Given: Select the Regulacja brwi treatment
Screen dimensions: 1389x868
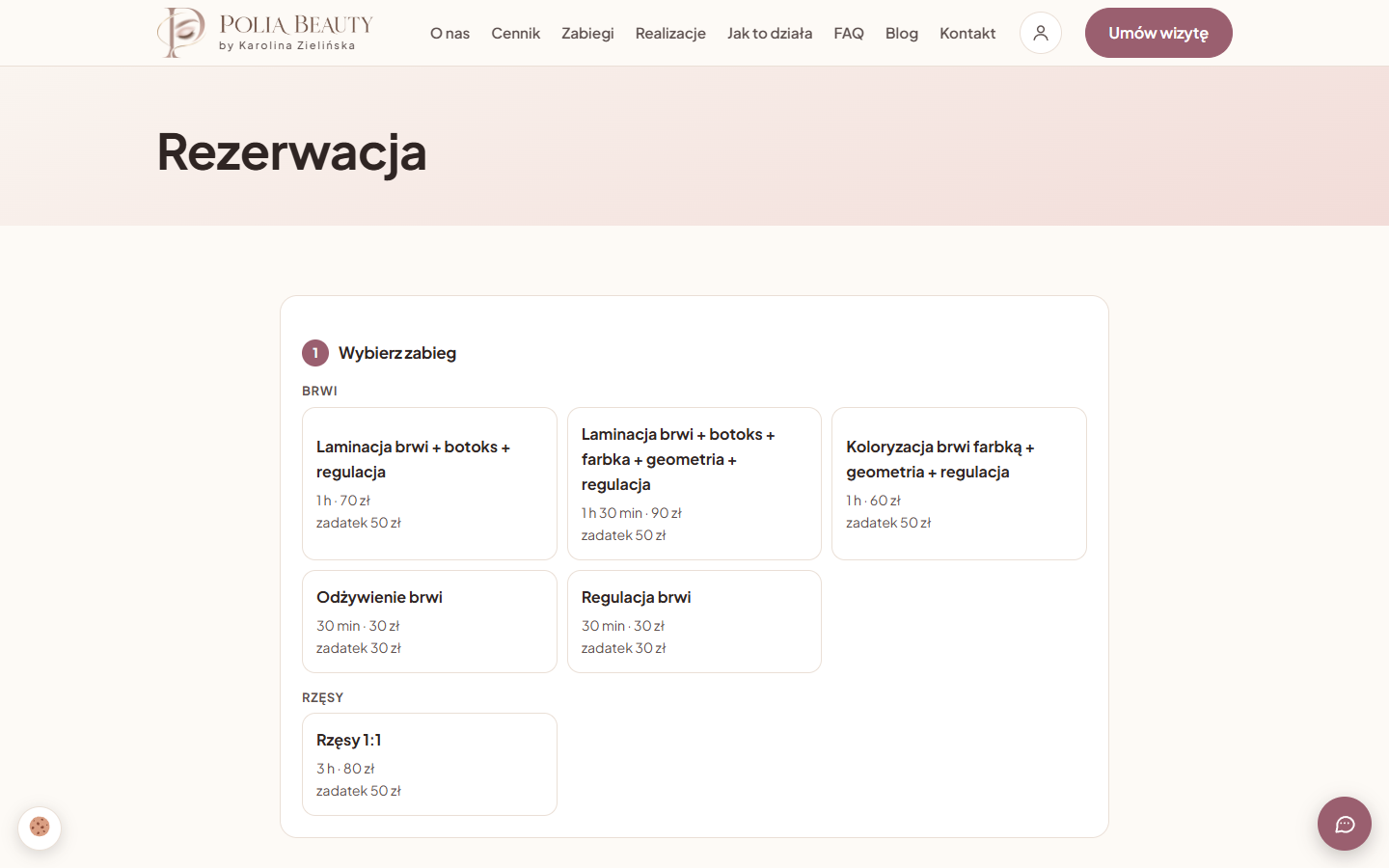Looking at the screenshot, I should click(694, 621).
